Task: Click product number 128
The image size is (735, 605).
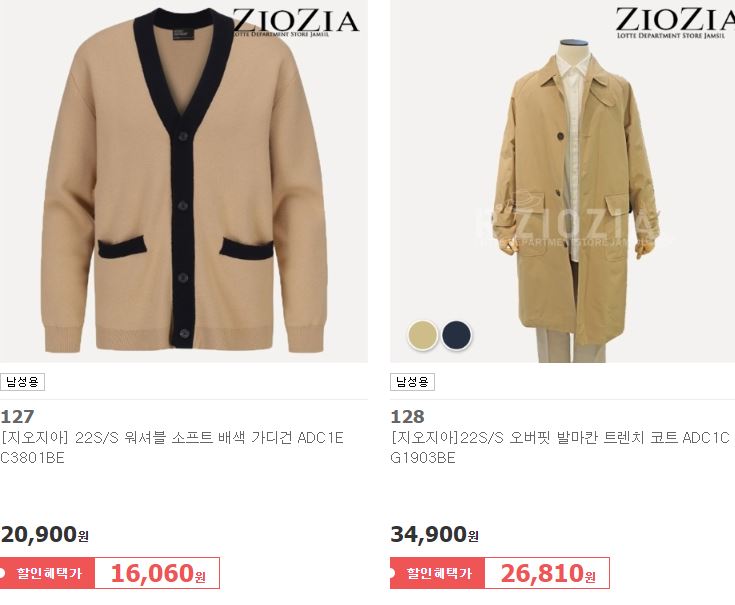Action: 407,417
